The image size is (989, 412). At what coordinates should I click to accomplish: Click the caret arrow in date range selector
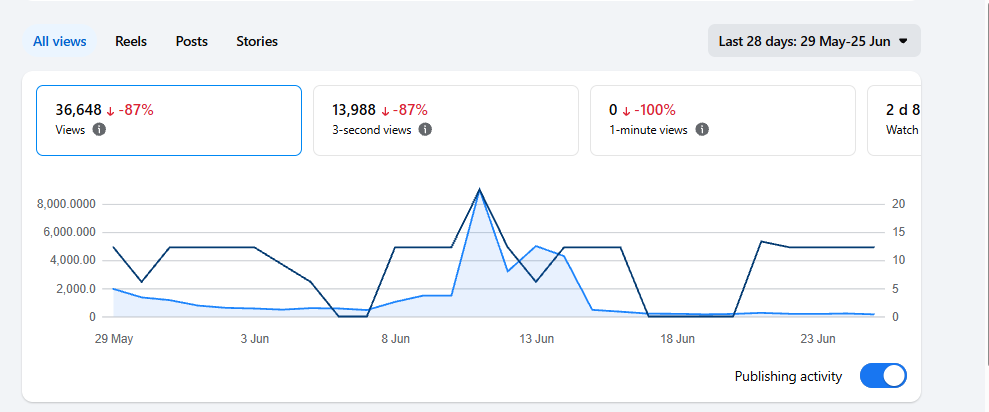[x=903, y=41]
